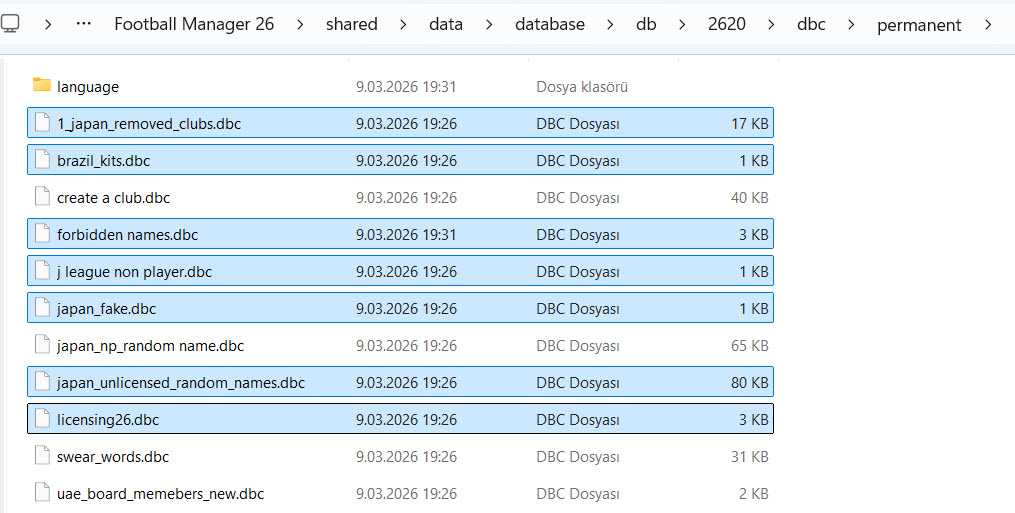The height and width of the screenshot is (513, 1015).
Task: Expand the chevron after Football Manager 26
Action: tap(300, 24)
